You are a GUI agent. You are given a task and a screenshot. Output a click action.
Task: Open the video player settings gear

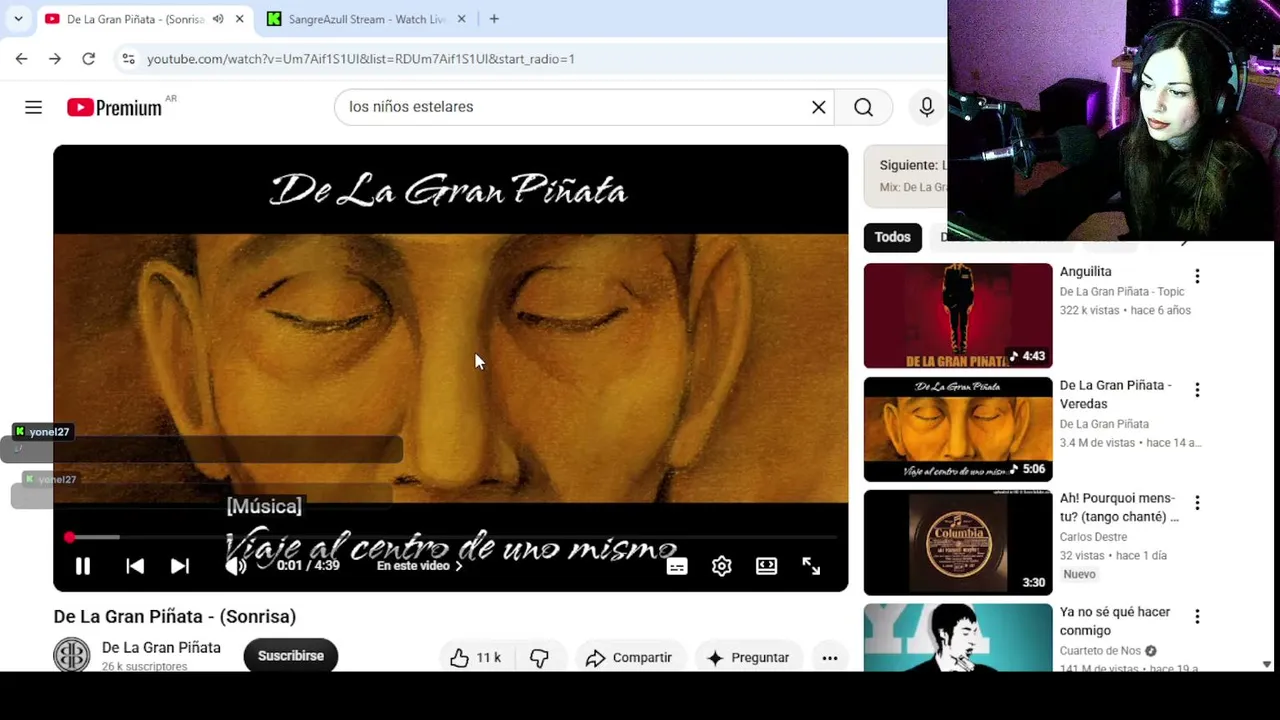coord(722,567)
